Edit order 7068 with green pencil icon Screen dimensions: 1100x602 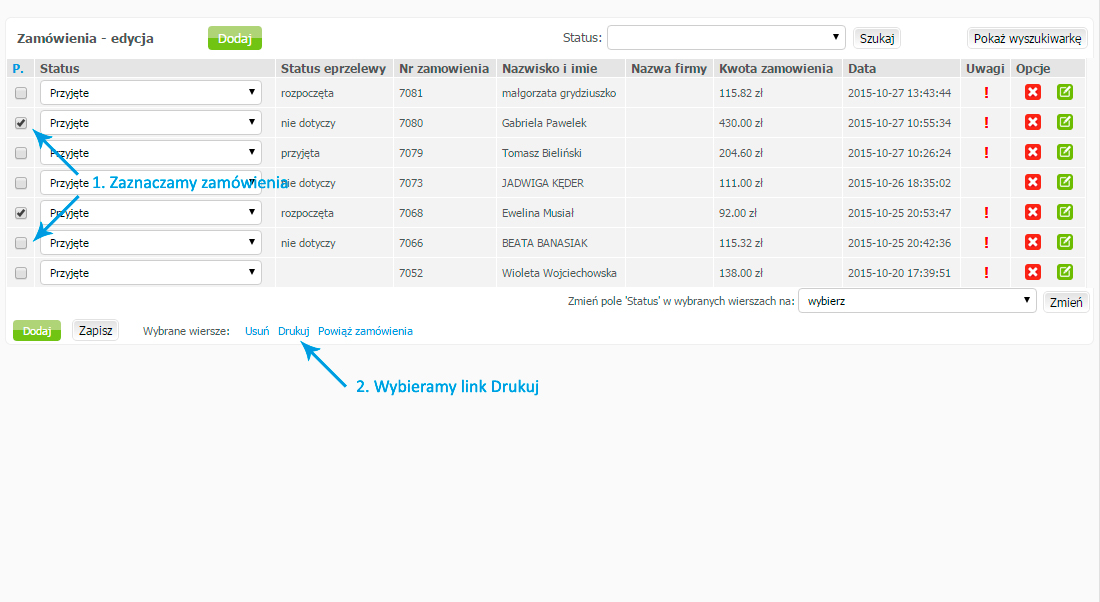[x=1065, y=212]
